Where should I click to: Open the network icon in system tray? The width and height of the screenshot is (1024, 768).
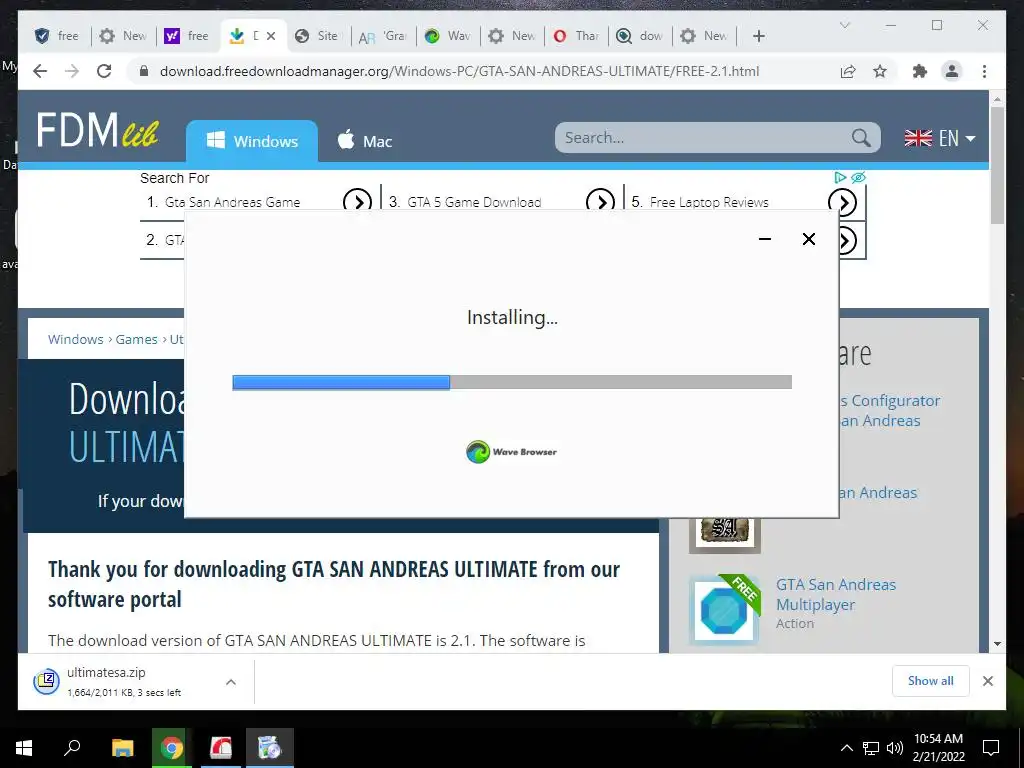click(x=871, y=748)
